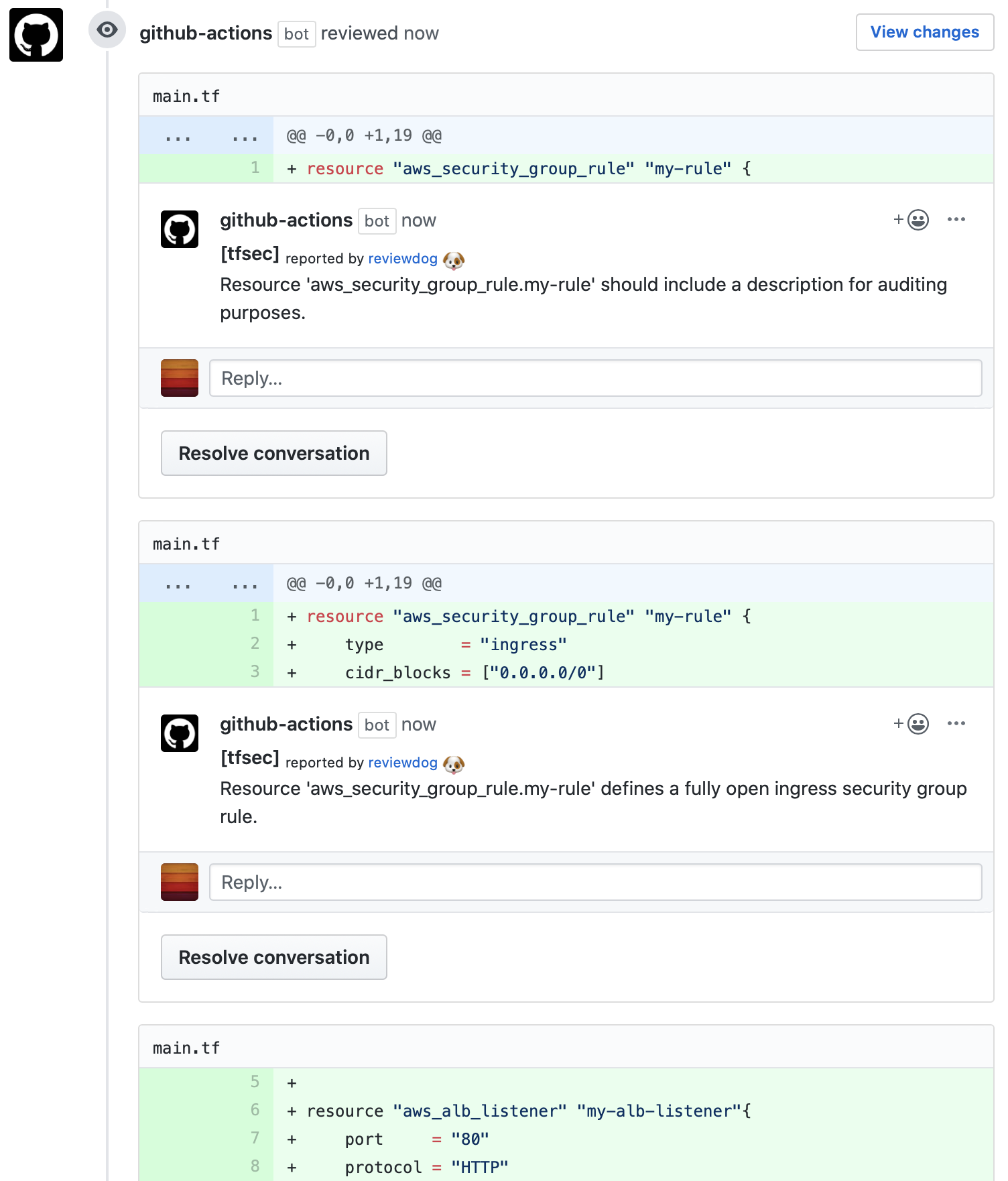This screenshot has width=1008, height=1181.
Task: Click line 2 type "ingress" code text
Action: 456,644
